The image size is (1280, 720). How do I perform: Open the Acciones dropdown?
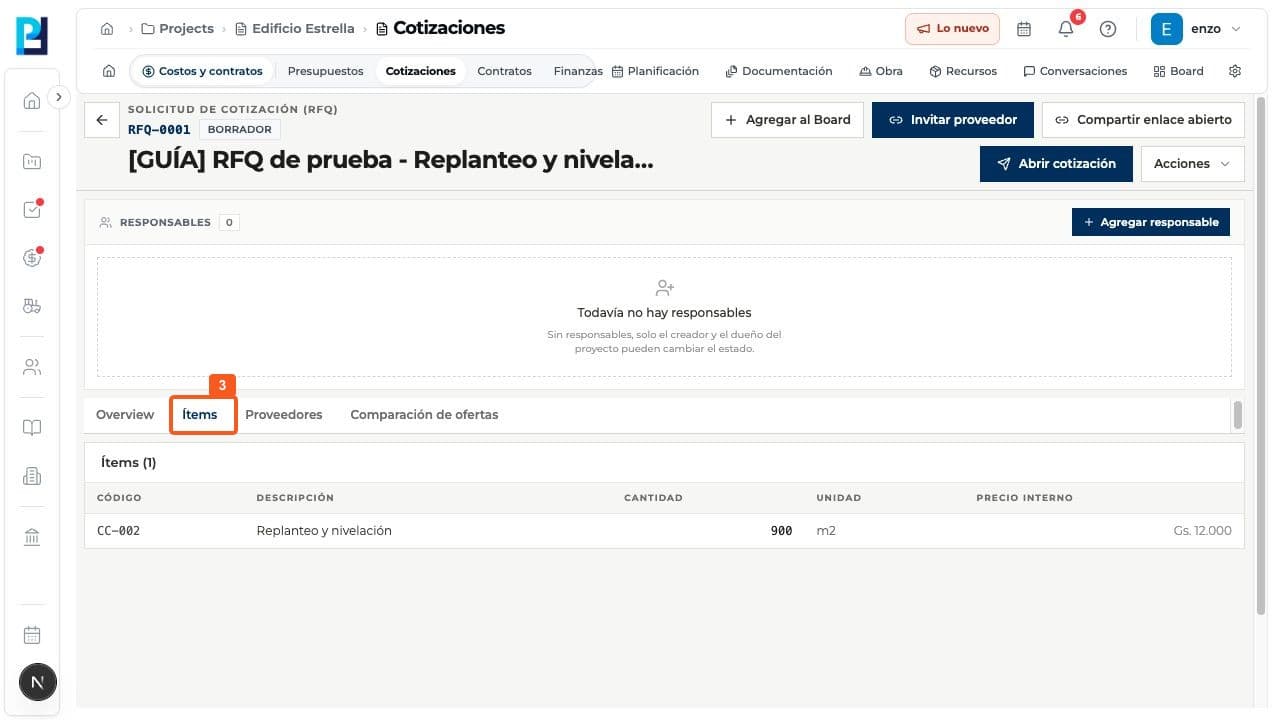click(1192, 163)
